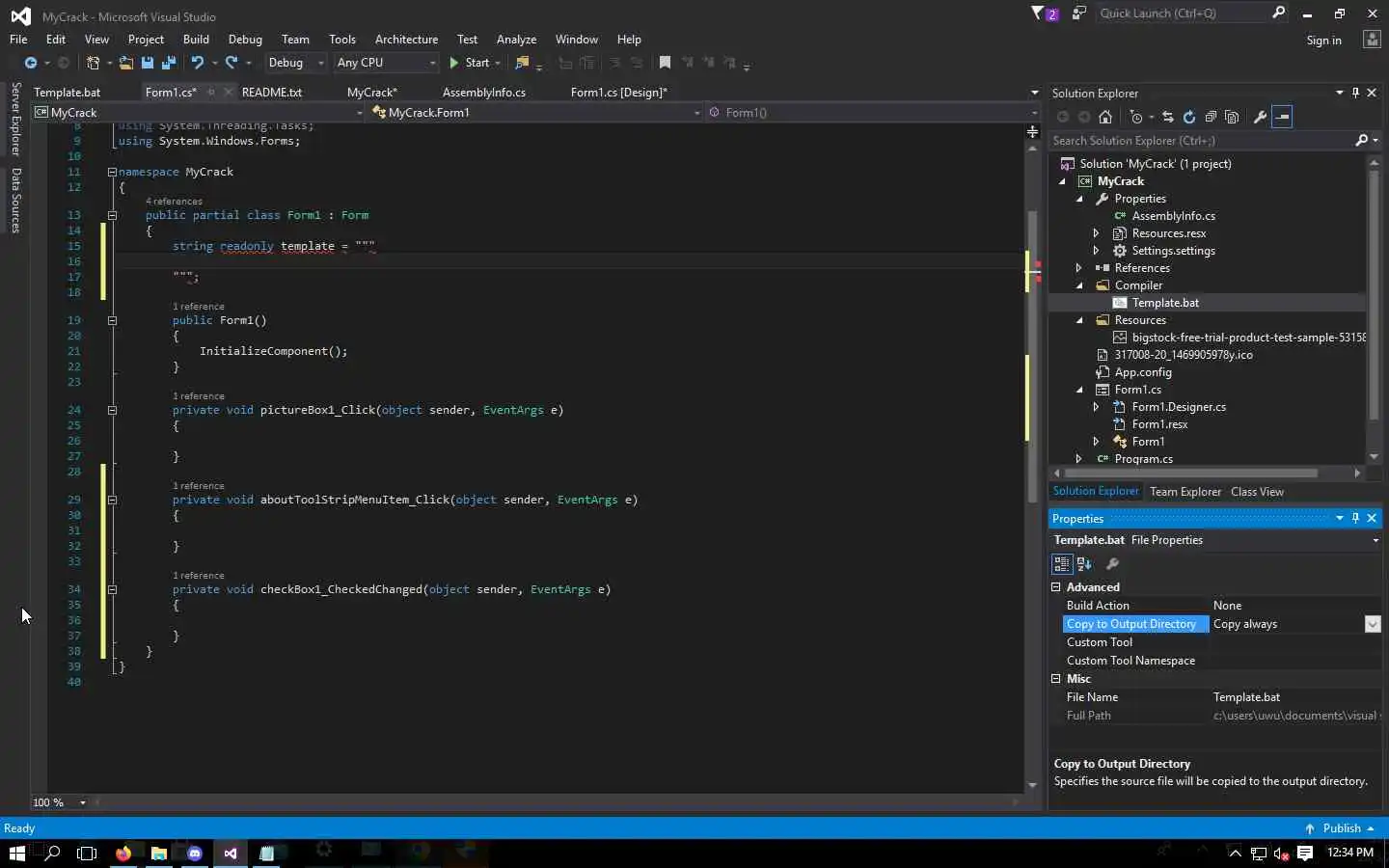This screenshot has height=868, width=1389.
Task: Collapse the Advanced property category
Action: point(1056,586)
